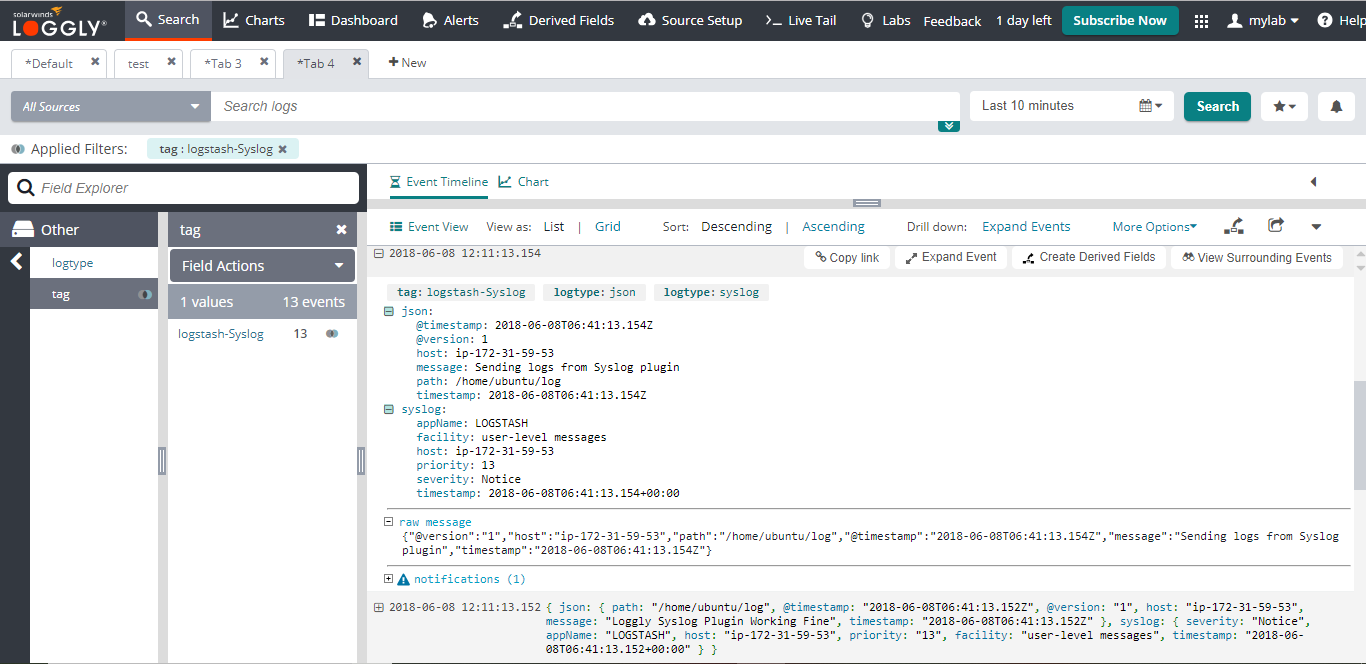
Task: Toggle the tag field filter indicator
Action: coord(144,295)
